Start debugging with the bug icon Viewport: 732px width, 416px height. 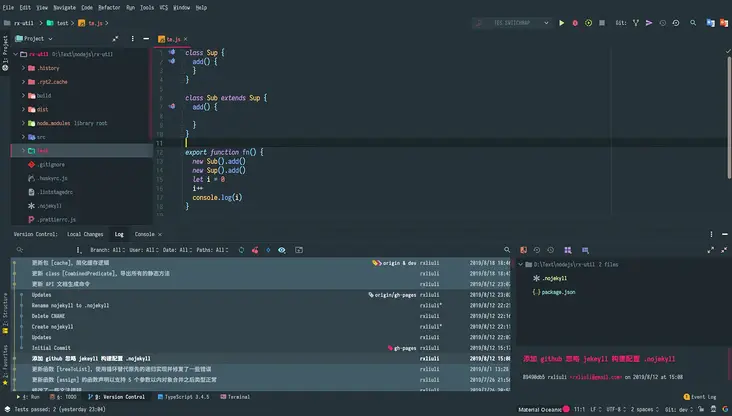[x=574, y=22]
